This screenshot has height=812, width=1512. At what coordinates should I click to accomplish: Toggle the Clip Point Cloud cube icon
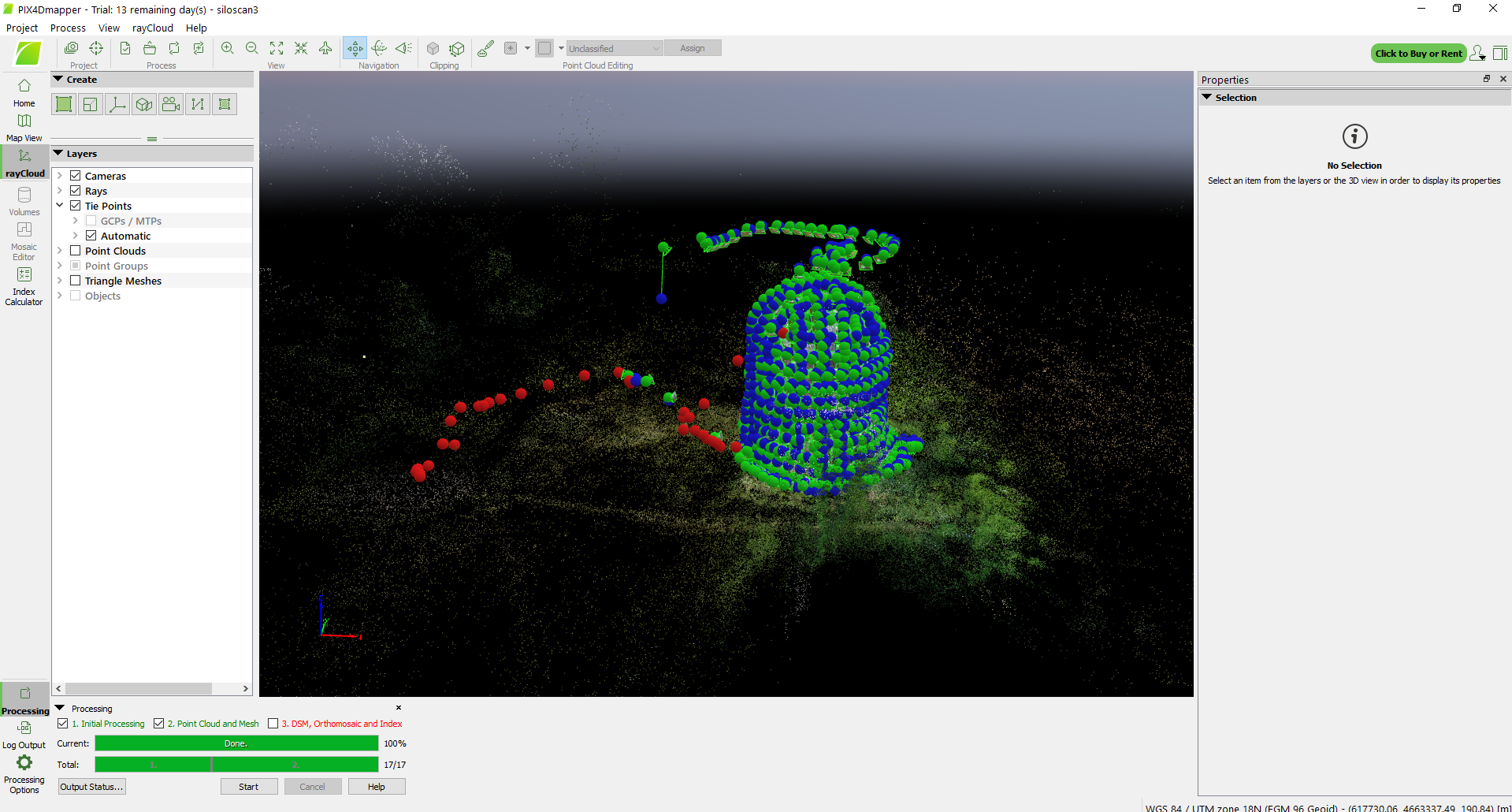tap(433, 48)
